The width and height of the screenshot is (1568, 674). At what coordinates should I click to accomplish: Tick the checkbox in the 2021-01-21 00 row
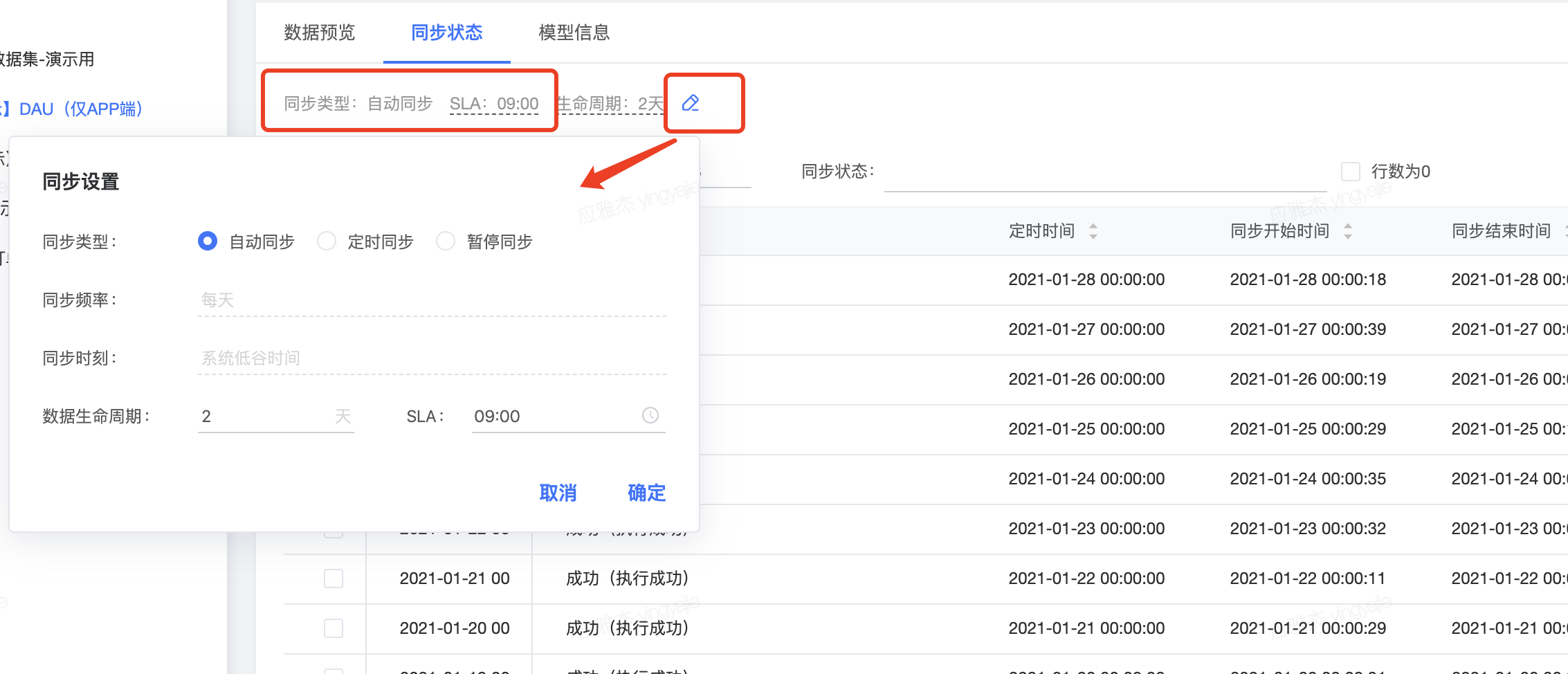point(334,578)
